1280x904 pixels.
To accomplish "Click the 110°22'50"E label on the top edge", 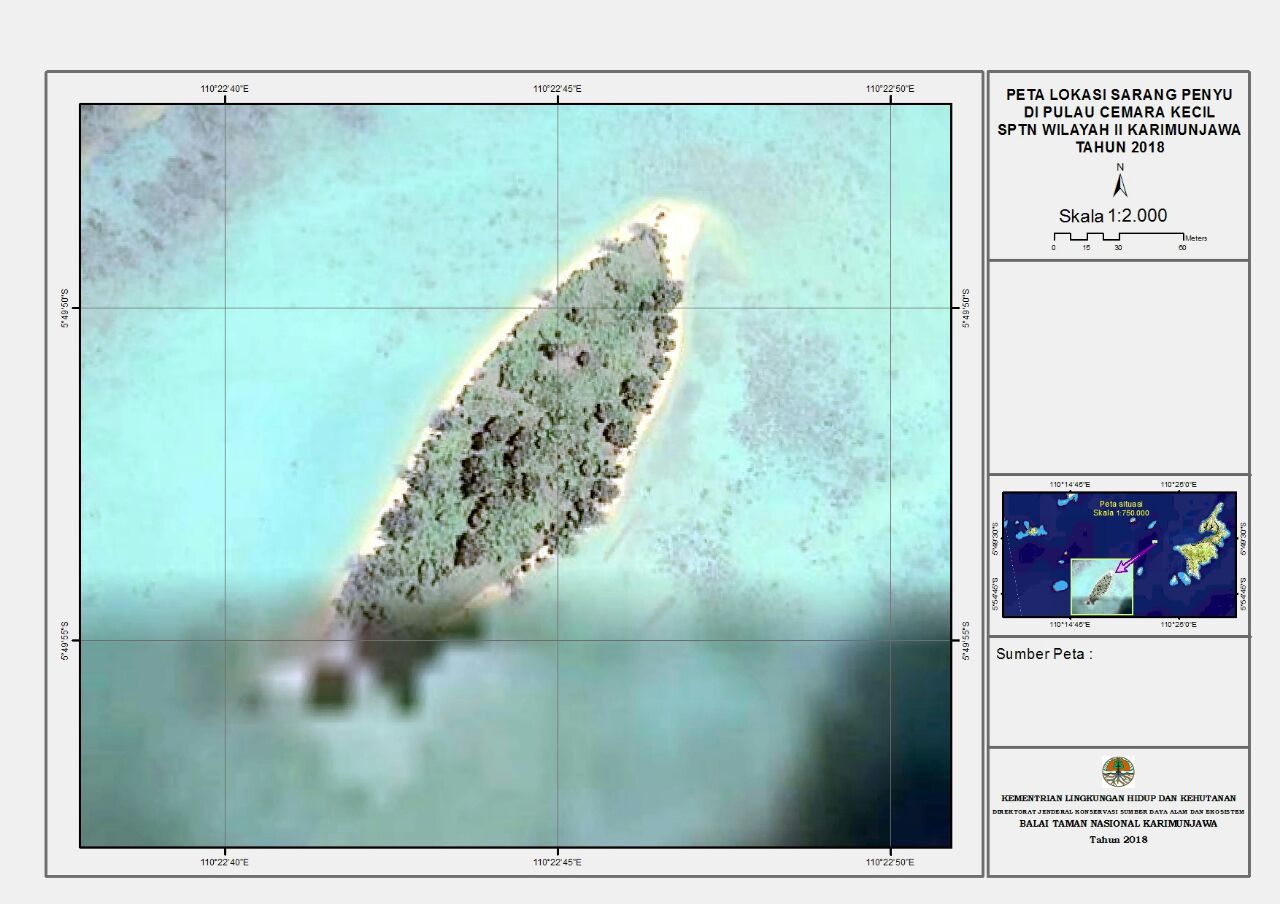I will coord(890,89).
